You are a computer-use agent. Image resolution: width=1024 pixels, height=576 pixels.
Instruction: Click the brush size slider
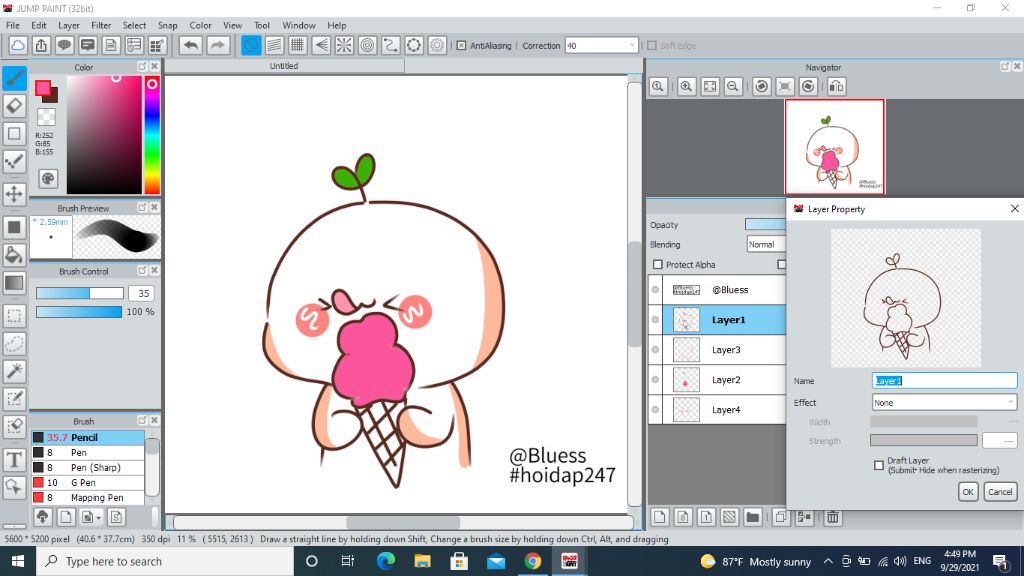79,293
